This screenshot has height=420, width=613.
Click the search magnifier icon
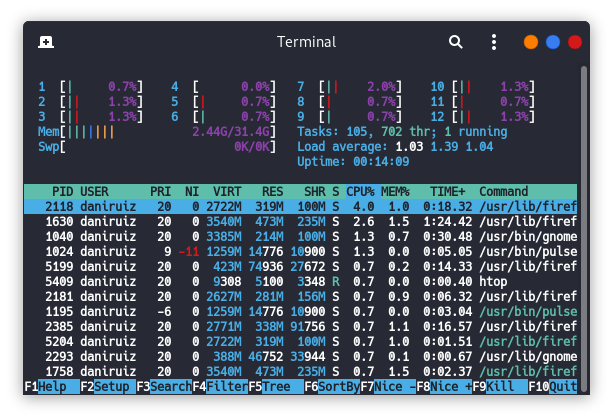pos(455,42)
